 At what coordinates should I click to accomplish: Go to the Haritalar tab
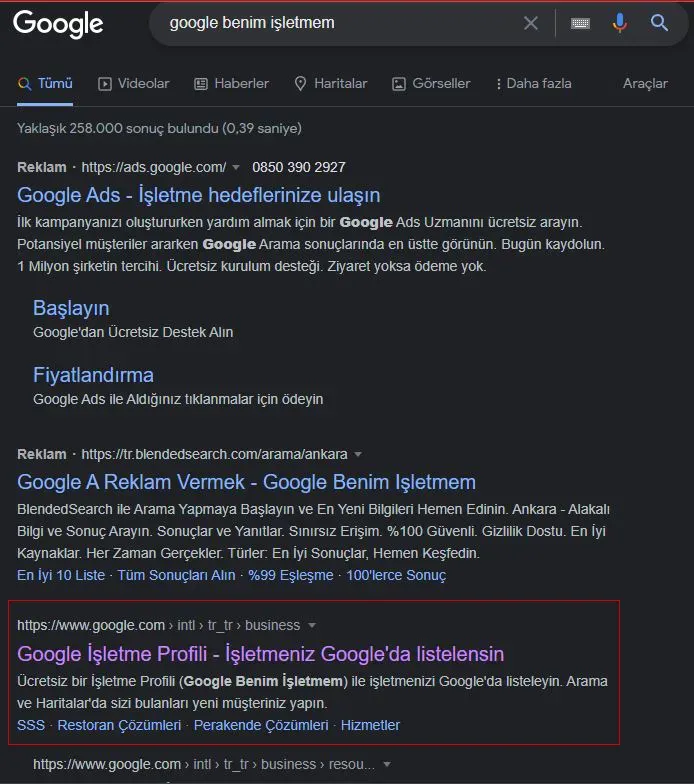330,84
